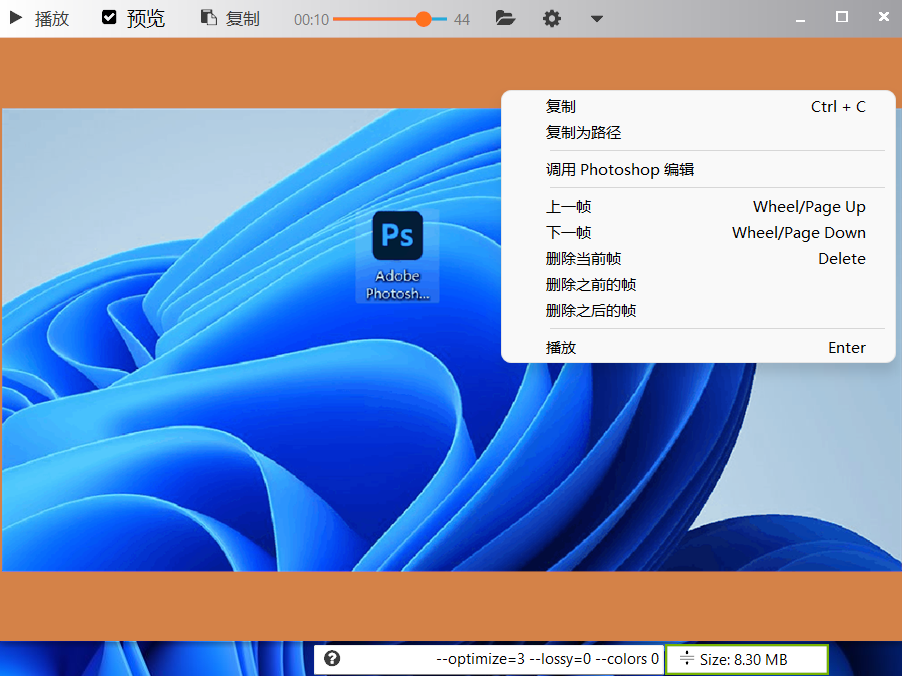
Task: Advance to next frame via 下一帧
Action: (568, 233)
